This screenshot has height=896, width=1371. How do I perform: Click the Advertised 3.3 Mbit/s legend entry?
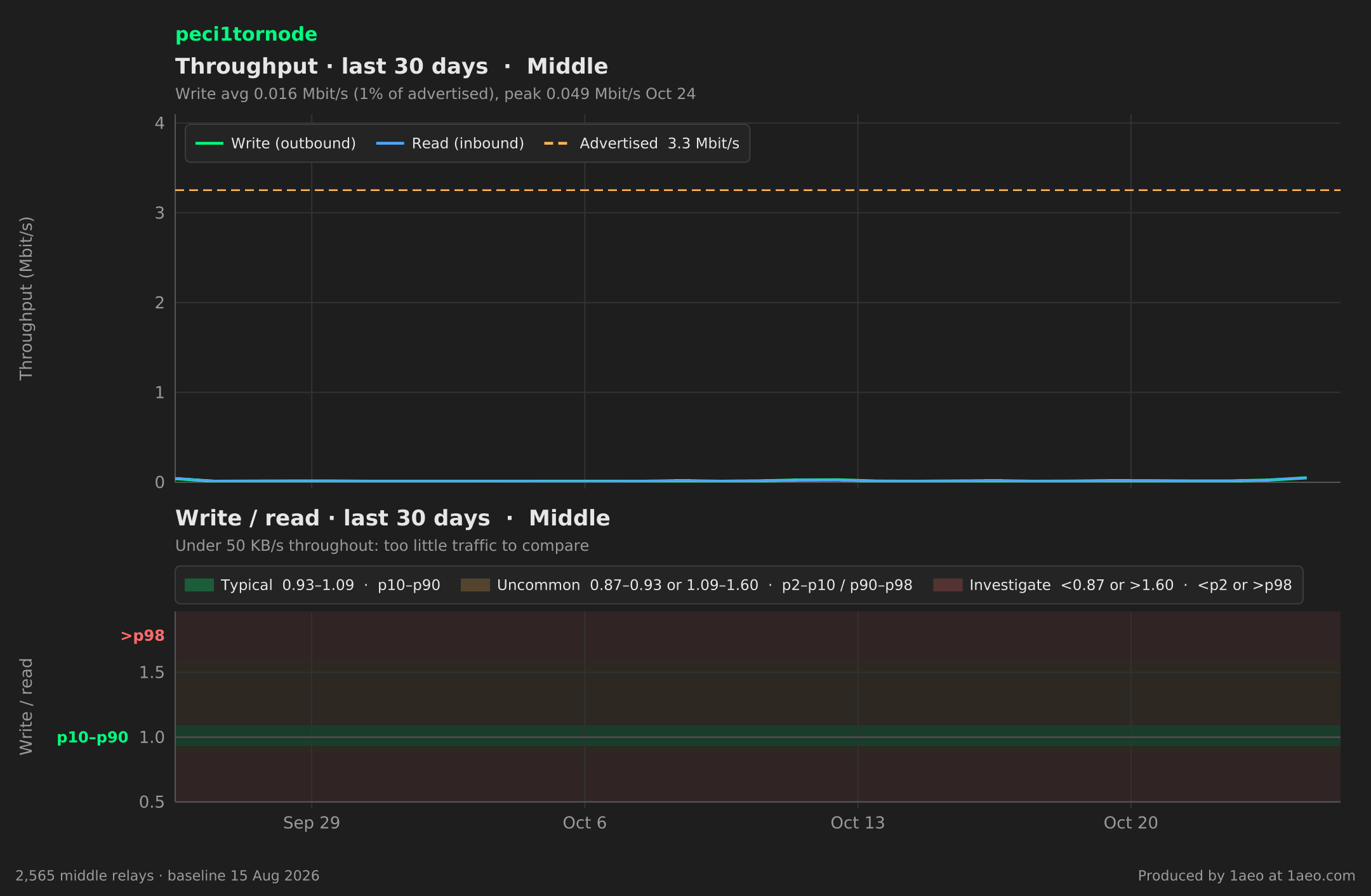[x=642, y=143]
